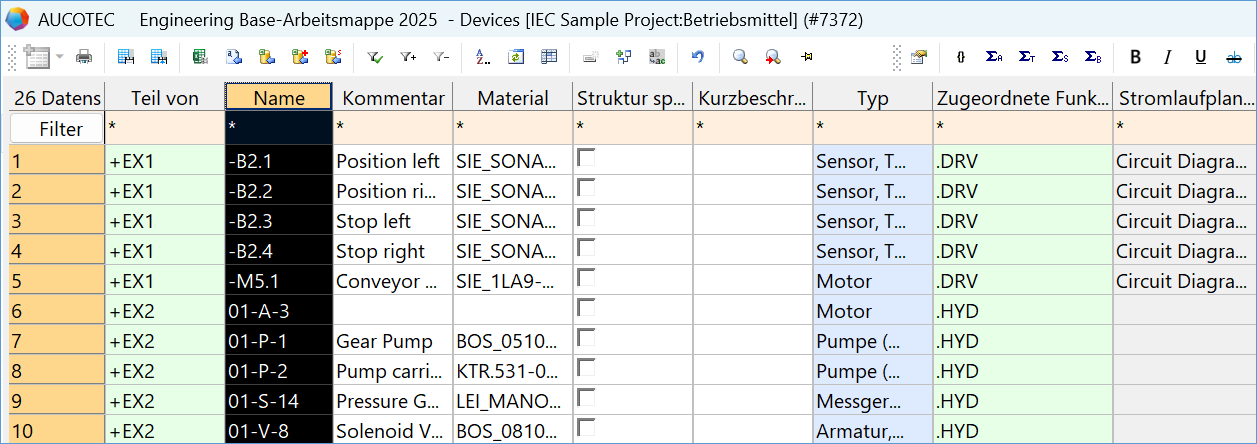The height and width of the screenshot is (444, 1257).
Task: Toggle Bold formatting
Action: point(1135,57)
